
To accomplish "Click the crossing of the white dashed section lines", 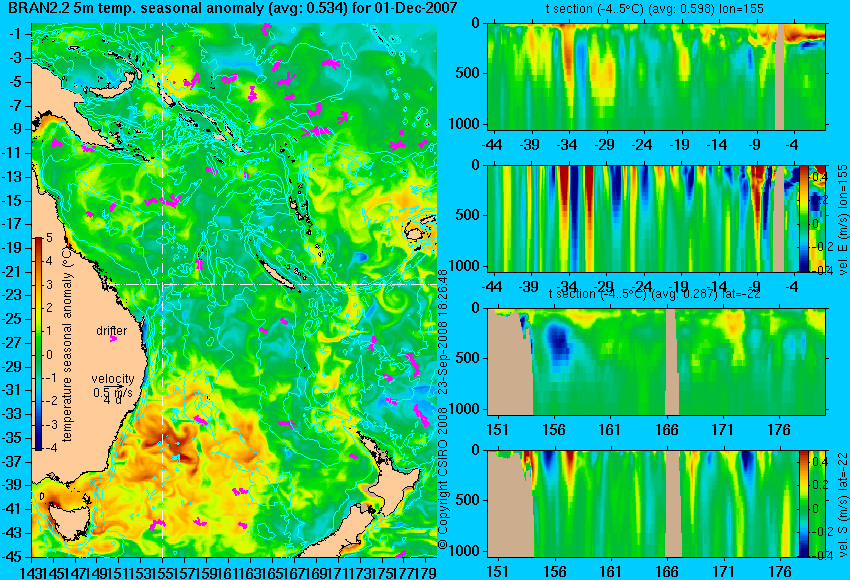I will [163, 284].
